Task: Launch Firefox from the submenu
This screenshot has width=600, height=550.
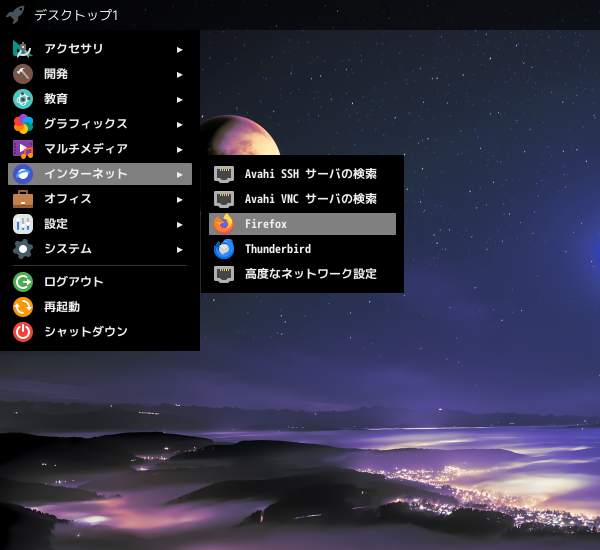Action: [302, 224]
